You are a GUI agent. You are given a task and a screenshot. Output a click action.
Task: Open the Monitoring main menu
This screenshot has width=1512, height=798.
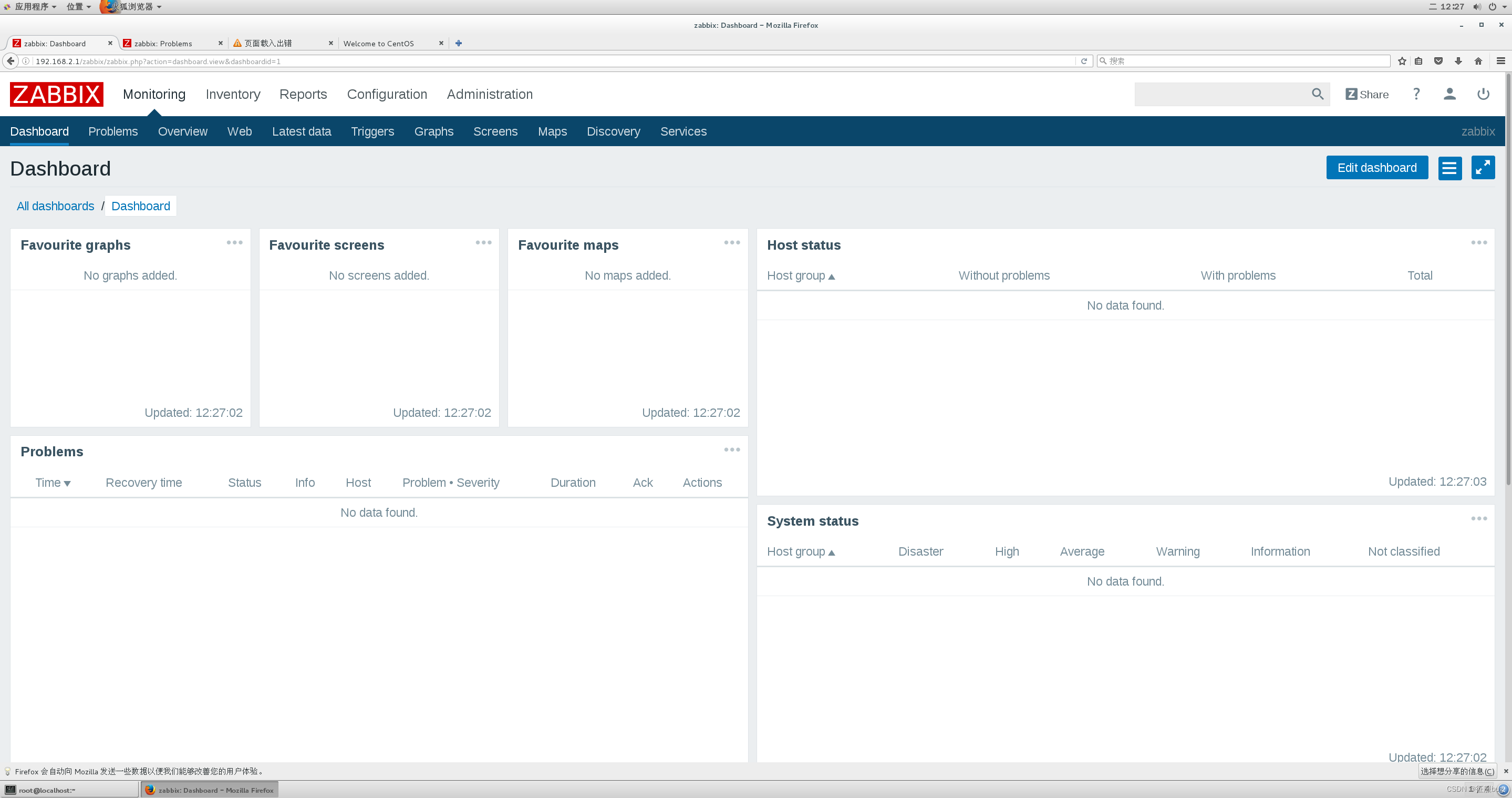tap(154, 94)
